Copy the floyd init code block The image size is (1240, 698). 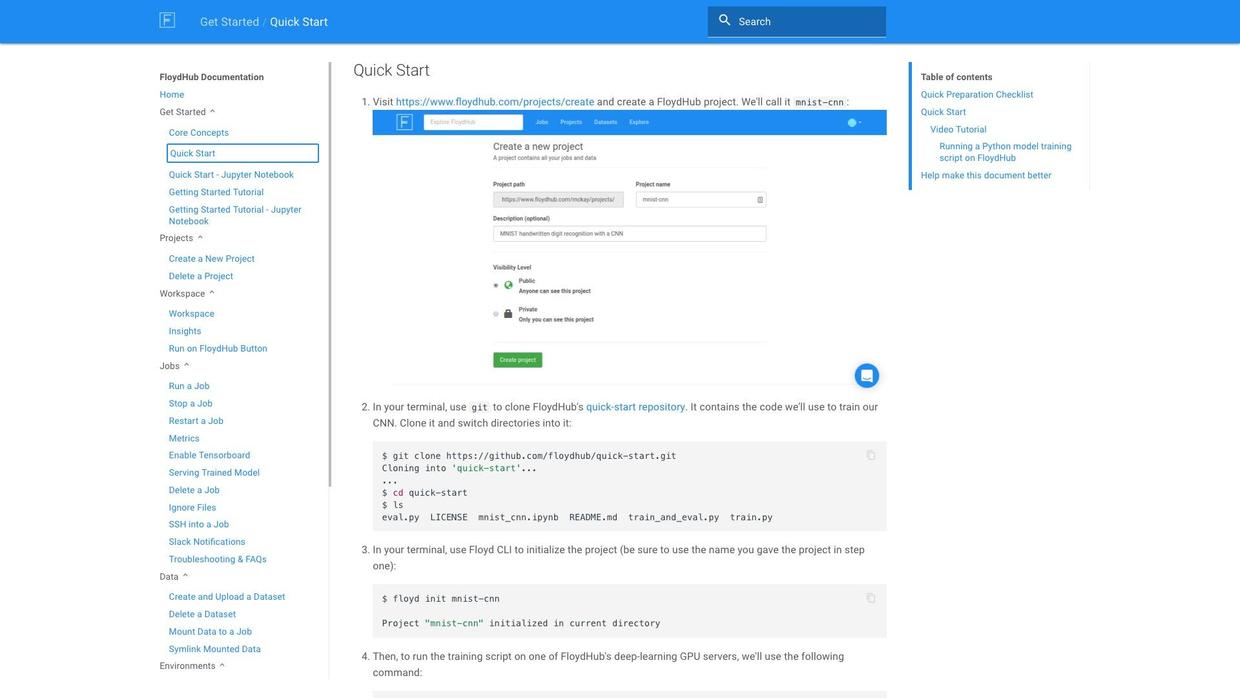[x=871, y=599]
